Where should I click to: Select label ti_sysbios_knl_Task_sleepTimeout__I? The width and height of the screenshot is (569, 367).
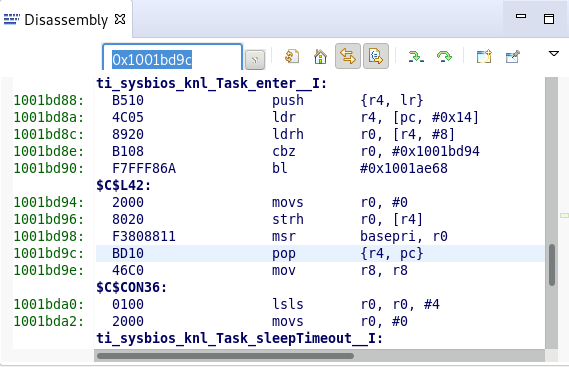pos(240,338)
